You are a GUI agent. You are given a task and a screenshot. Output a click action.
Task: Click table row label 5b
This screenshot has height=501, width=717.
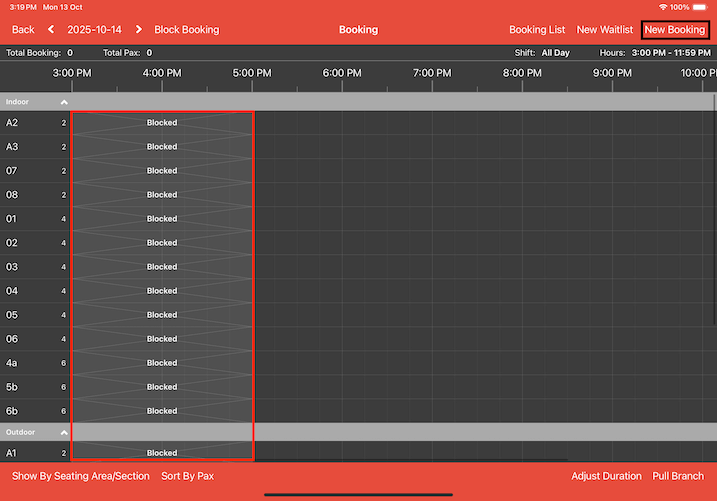pyautogui.click(x=11, y=387)
